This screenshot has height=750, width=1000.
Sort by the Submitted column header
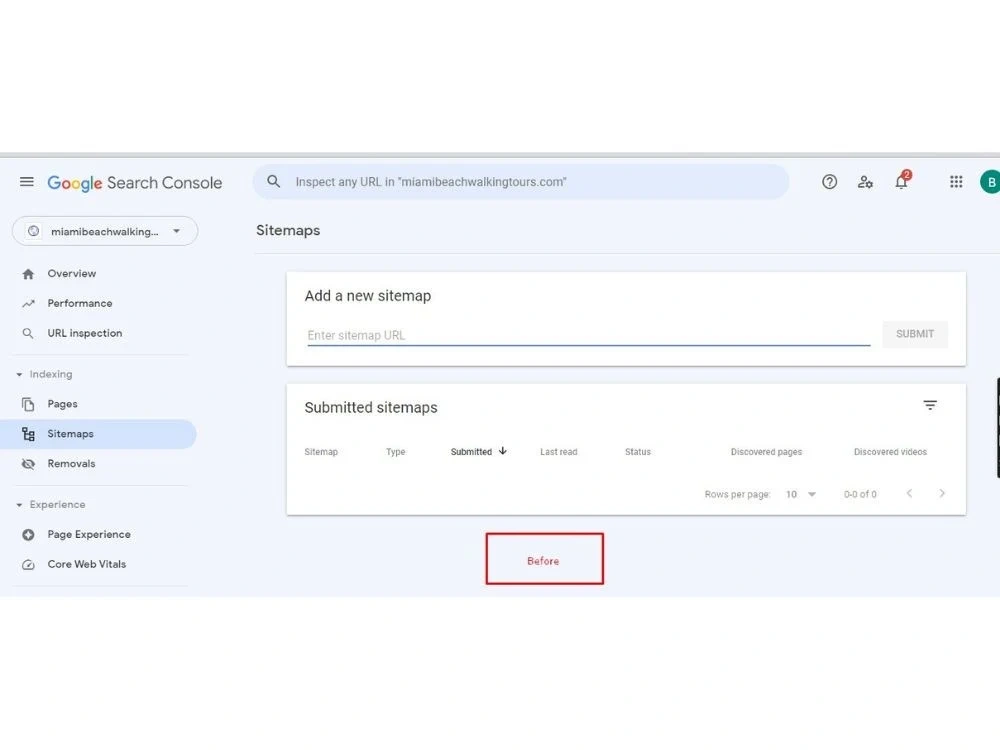(471, 452)
